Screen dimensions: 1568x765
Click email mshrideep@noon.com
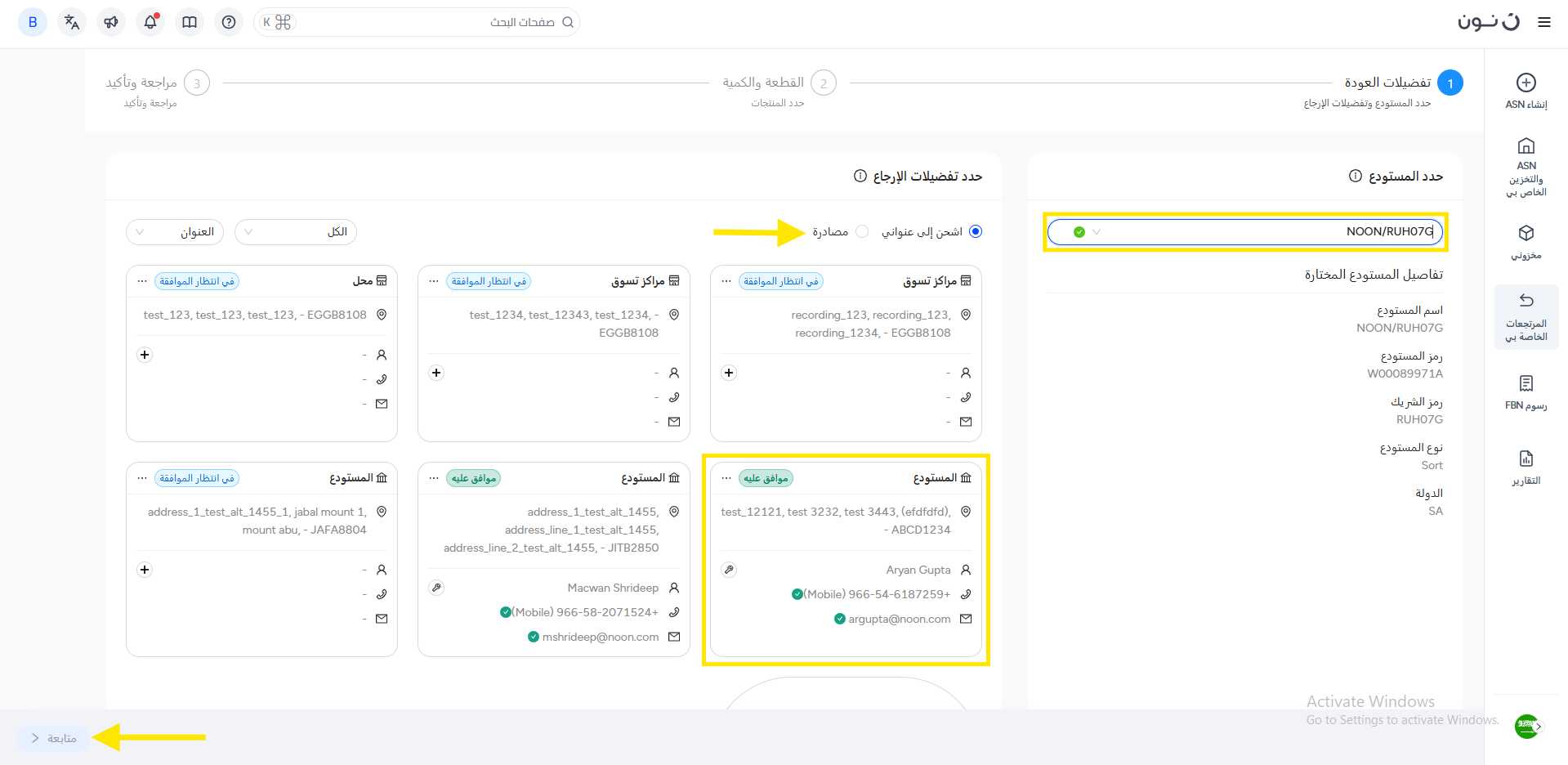[x=601, y=637]
